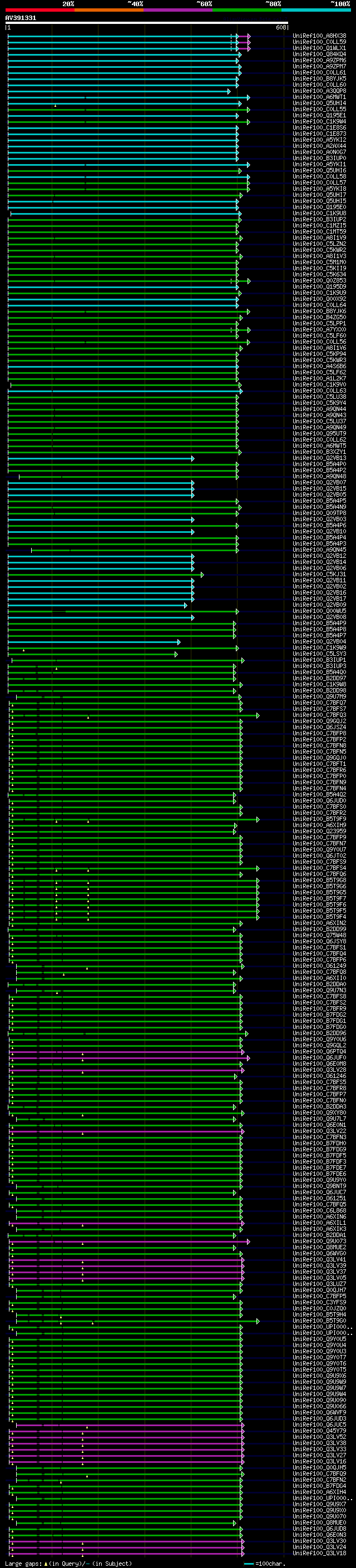Select the UniRef100_Q9U9X6 label
The height and width of the screenshot is (1568, 356).
coord(319,1376)
